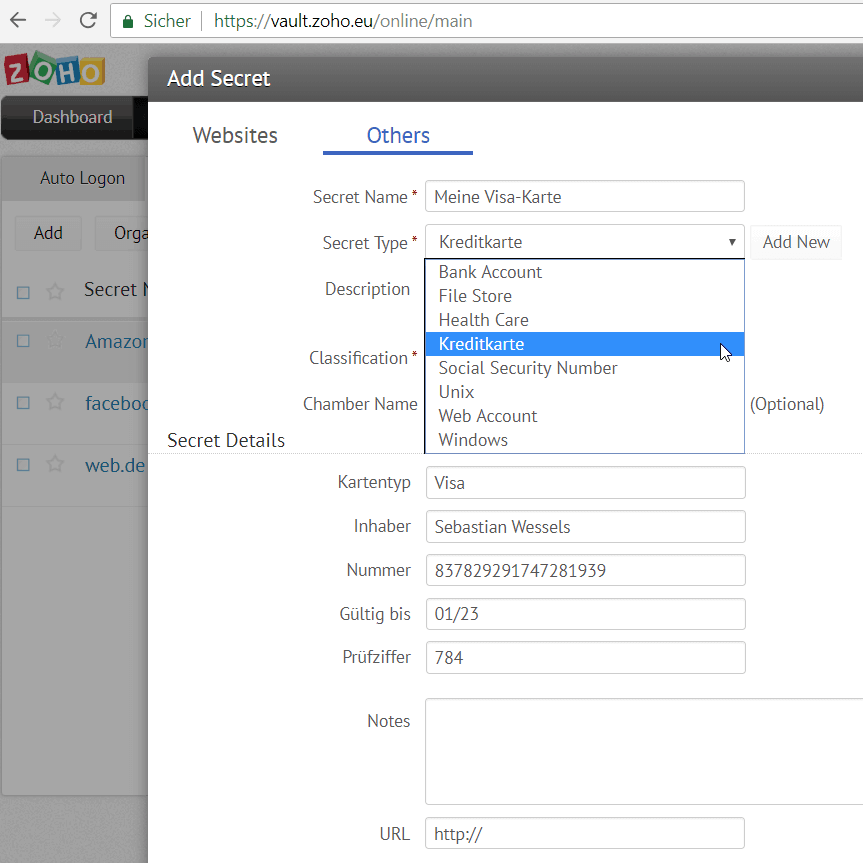Click the Inhaber field
Image resolution: width=863 pixels, height=863 pixels.
pyautogui.click(x=586, y=527)
